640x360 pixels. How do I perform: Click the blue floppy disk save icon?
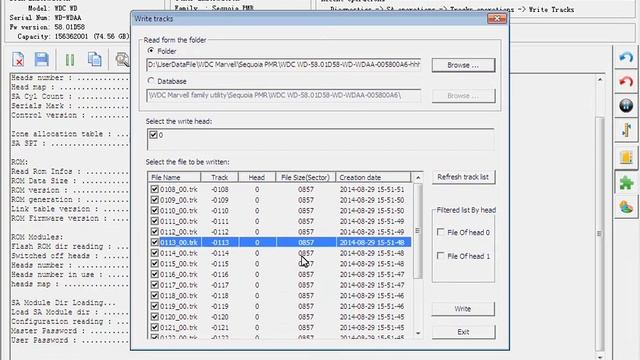pyautogui.click(x=42, y=60)
